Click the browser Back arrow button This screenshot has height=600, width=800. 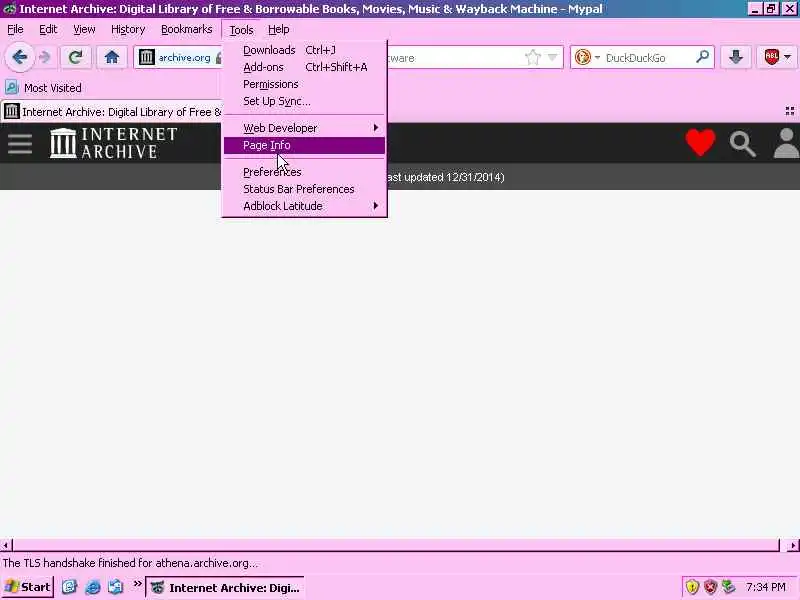click(x=20, y=57)
